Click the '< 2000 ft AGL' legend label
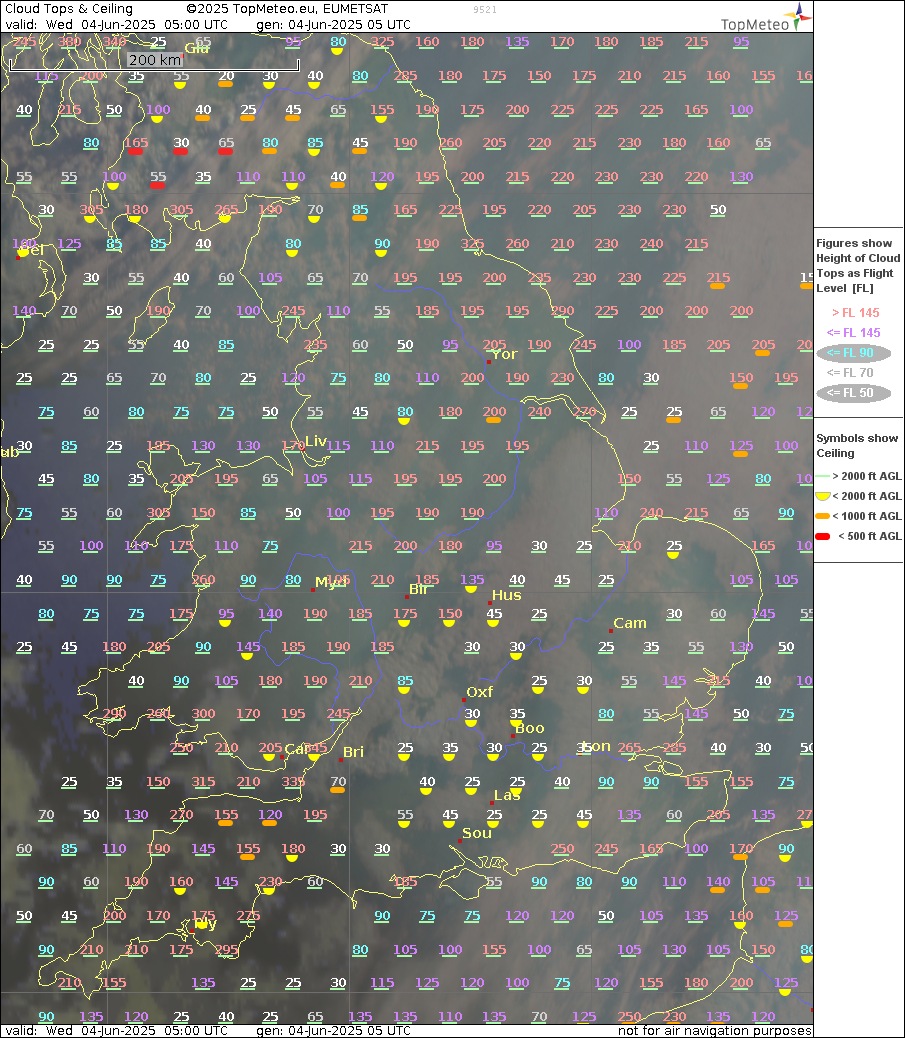905x1038 pixels. tap(867, 496)
